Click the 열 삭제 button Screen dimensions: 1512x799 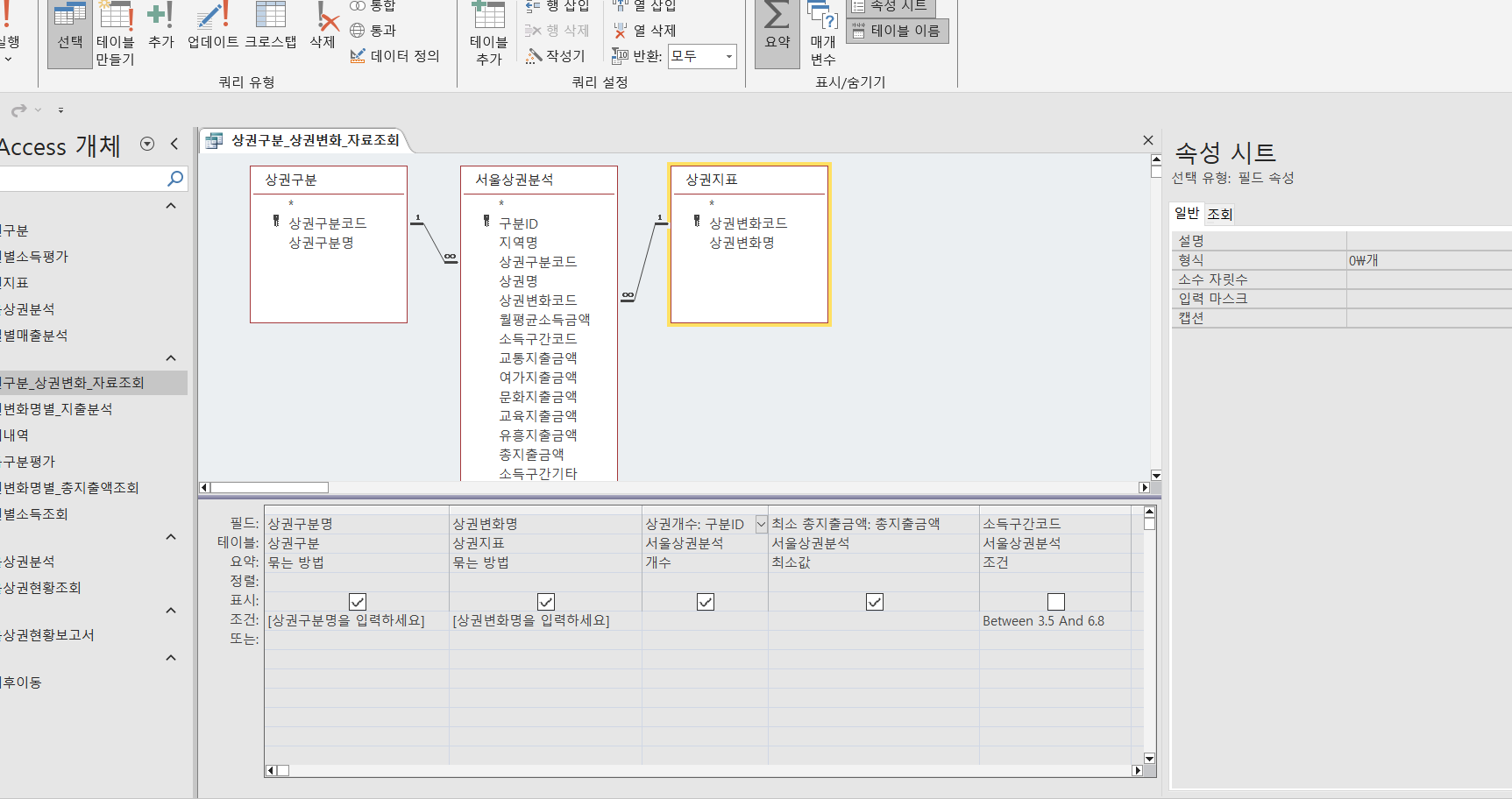pos(644,31)
